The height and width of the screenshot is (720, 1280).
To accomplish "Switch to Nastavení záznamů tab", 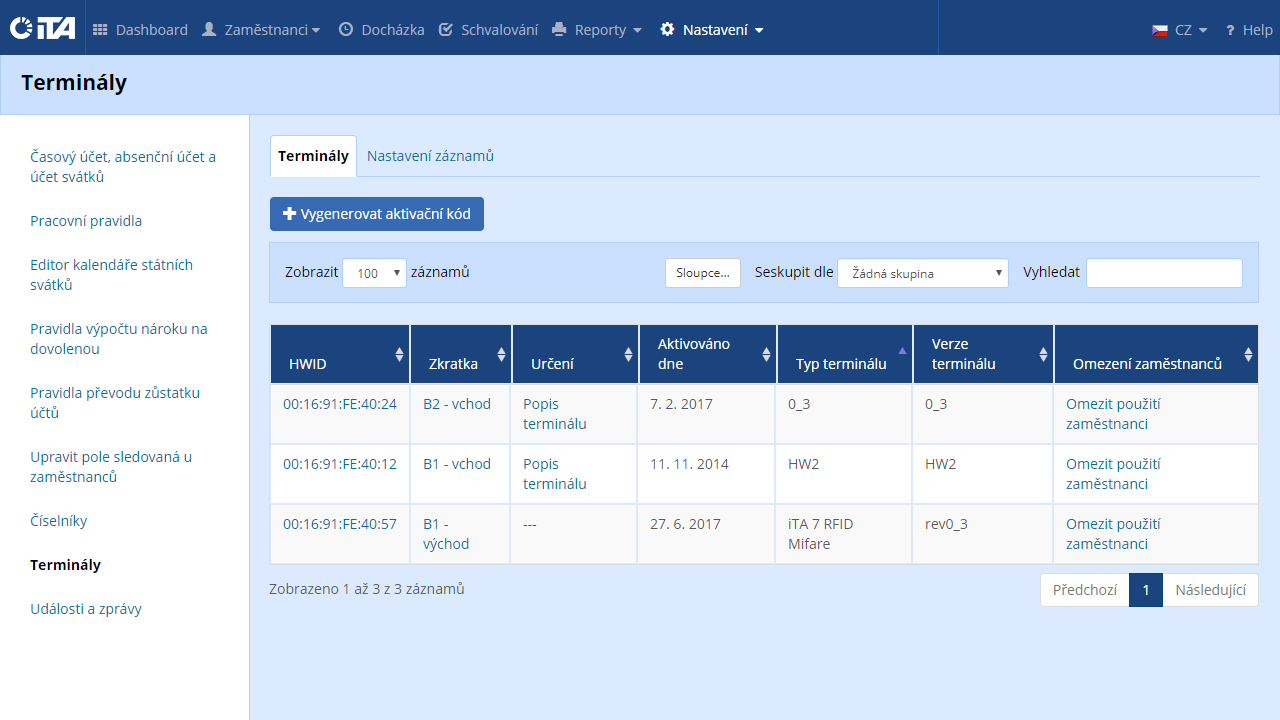I will pyautogui.click(x=430, y=156).
